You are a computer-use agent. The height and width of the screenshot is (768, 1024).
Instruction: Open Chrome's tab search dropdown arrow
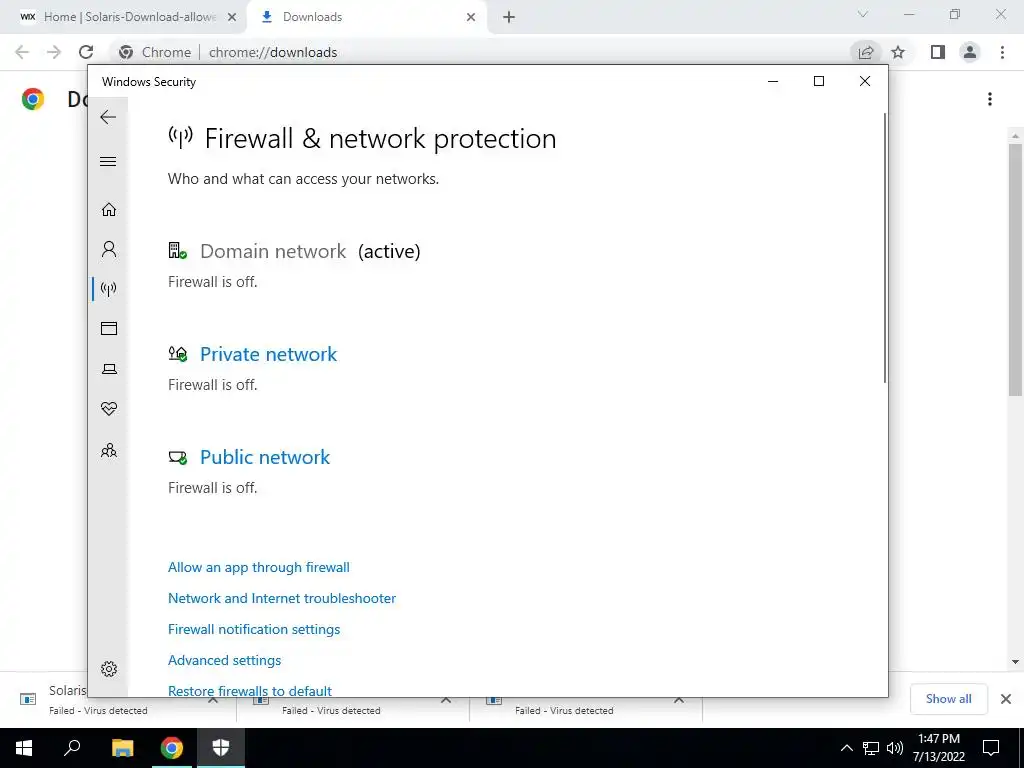pyautogui.click(x=864, y=16)
